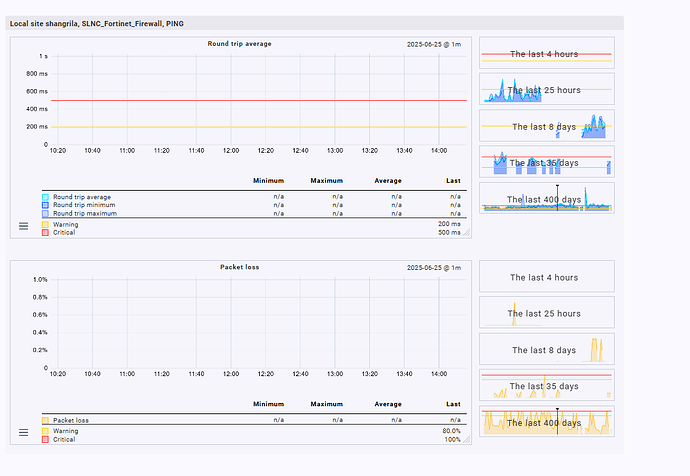690x476 pixels.
Task: Click the Round trip average legend color box
Action: pyautogui.click(x=45, y=197)
